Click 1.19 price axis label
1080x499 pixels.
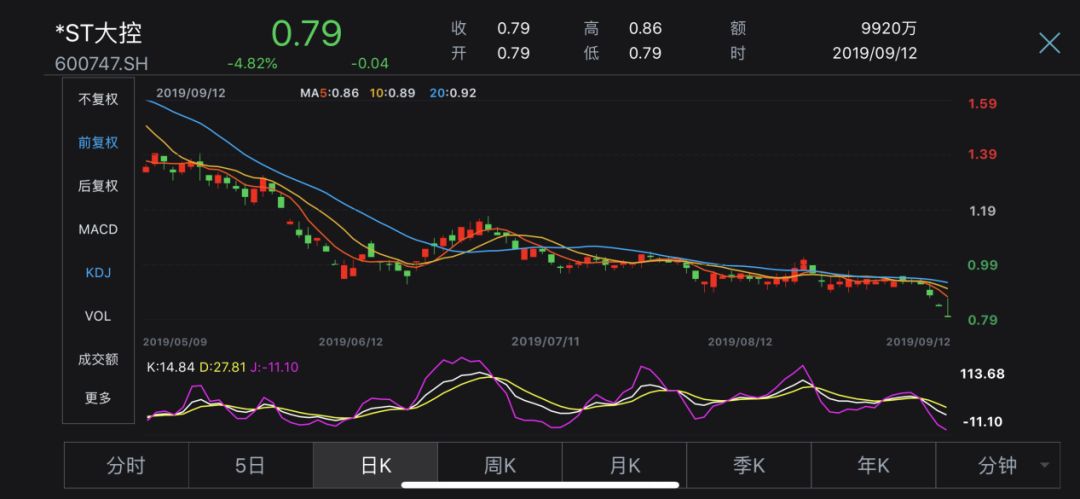tap(982, 211)
